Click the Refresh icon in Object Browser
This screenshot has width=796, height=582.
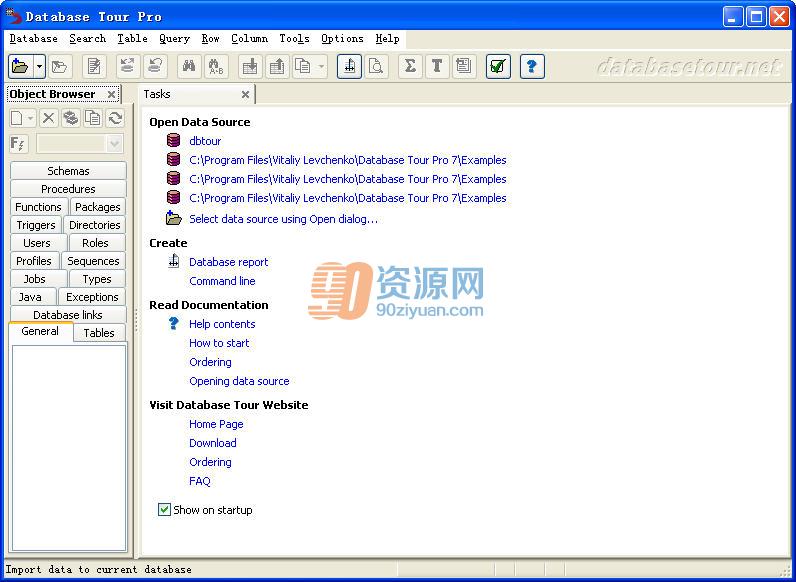pos(115,118)
